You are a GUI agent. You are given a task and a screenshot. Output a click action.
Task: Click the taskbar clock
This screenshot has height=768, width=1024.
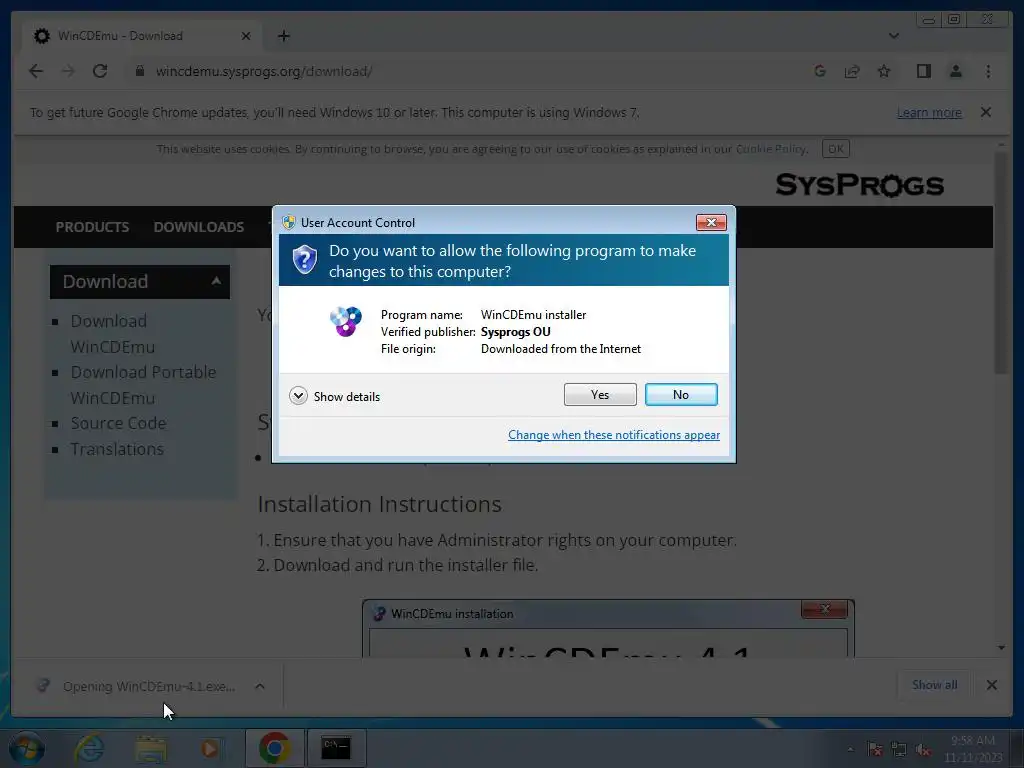coord(972,748)
